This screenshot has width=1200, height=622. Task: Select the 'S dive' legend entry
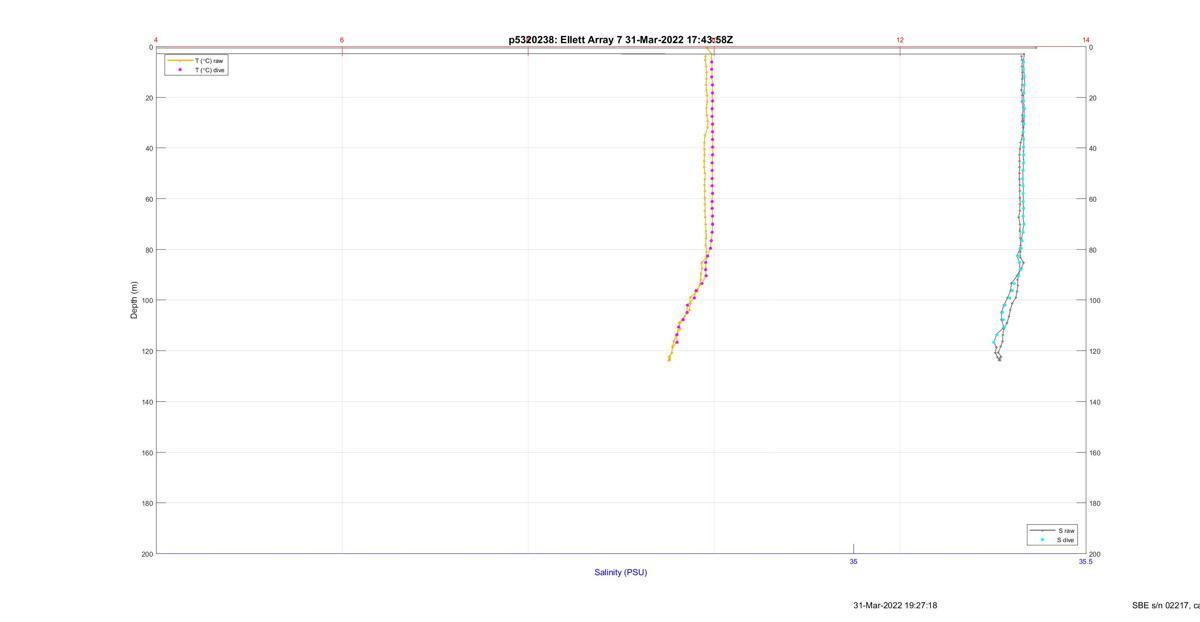tap(1067, 540)
